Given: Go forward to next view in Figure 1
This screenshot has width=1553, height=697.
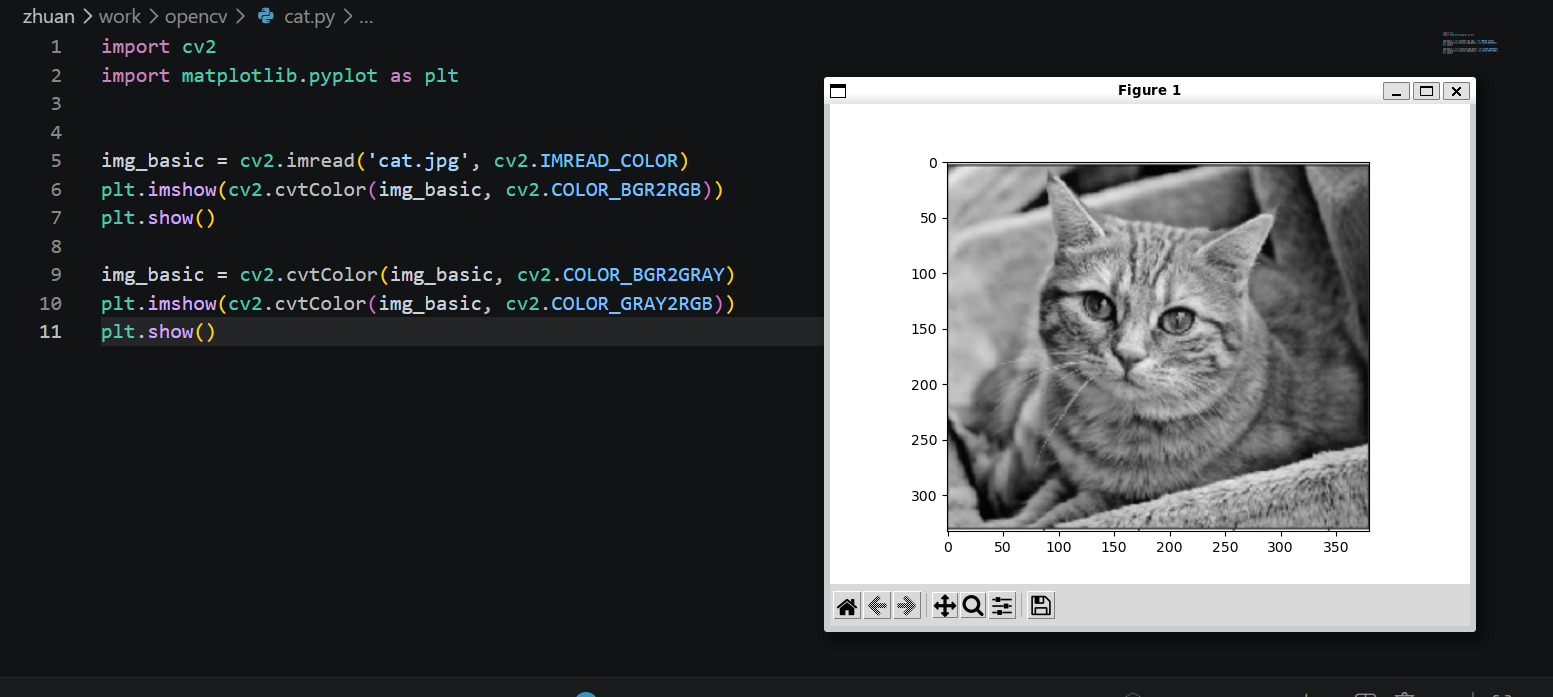Looking at the screenshot, I should pyautogui.click(x=907, y=606).
